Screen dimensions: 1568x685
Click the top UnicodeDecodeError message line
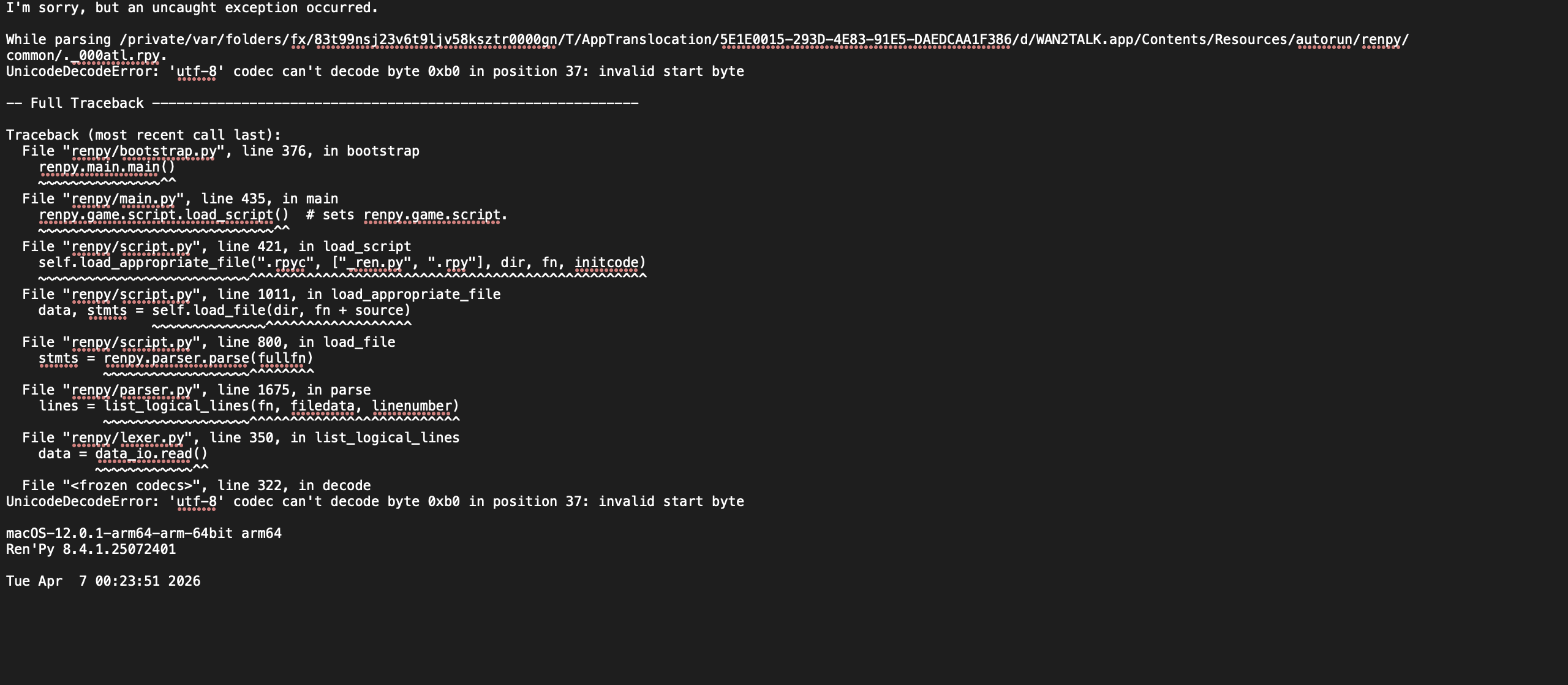(375, 72)
